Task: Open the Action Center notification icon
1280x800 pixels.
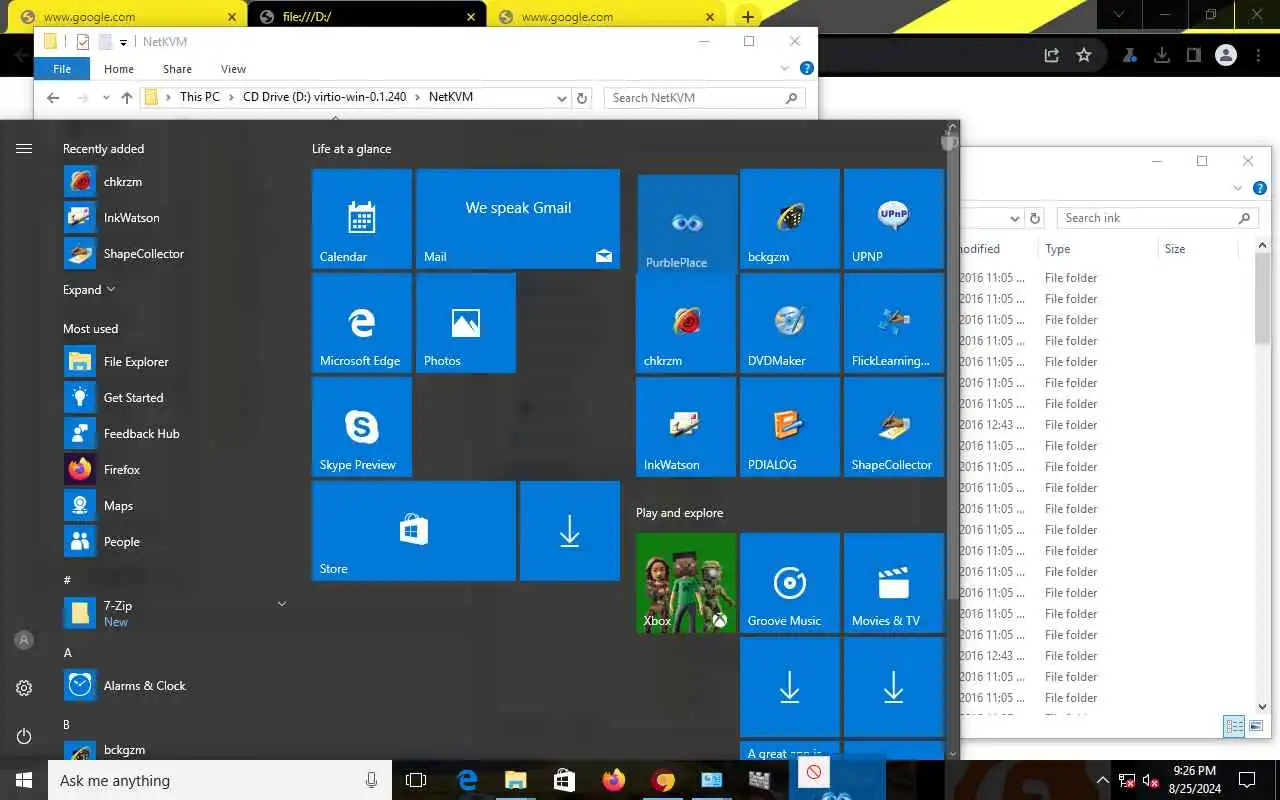Action: 1247,780
